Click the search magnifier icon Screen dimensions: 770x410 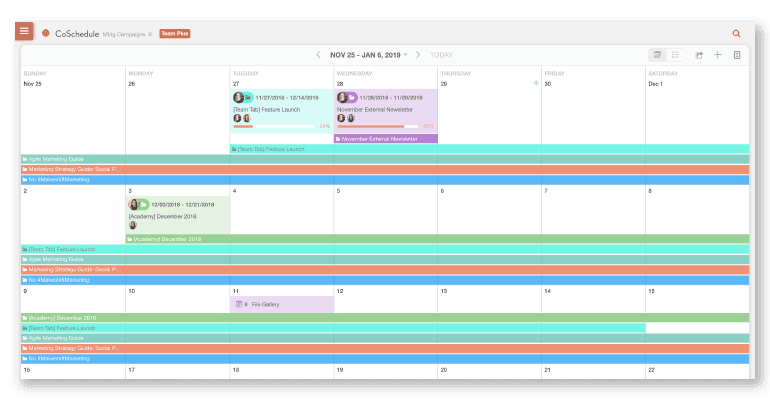(737, 34)
